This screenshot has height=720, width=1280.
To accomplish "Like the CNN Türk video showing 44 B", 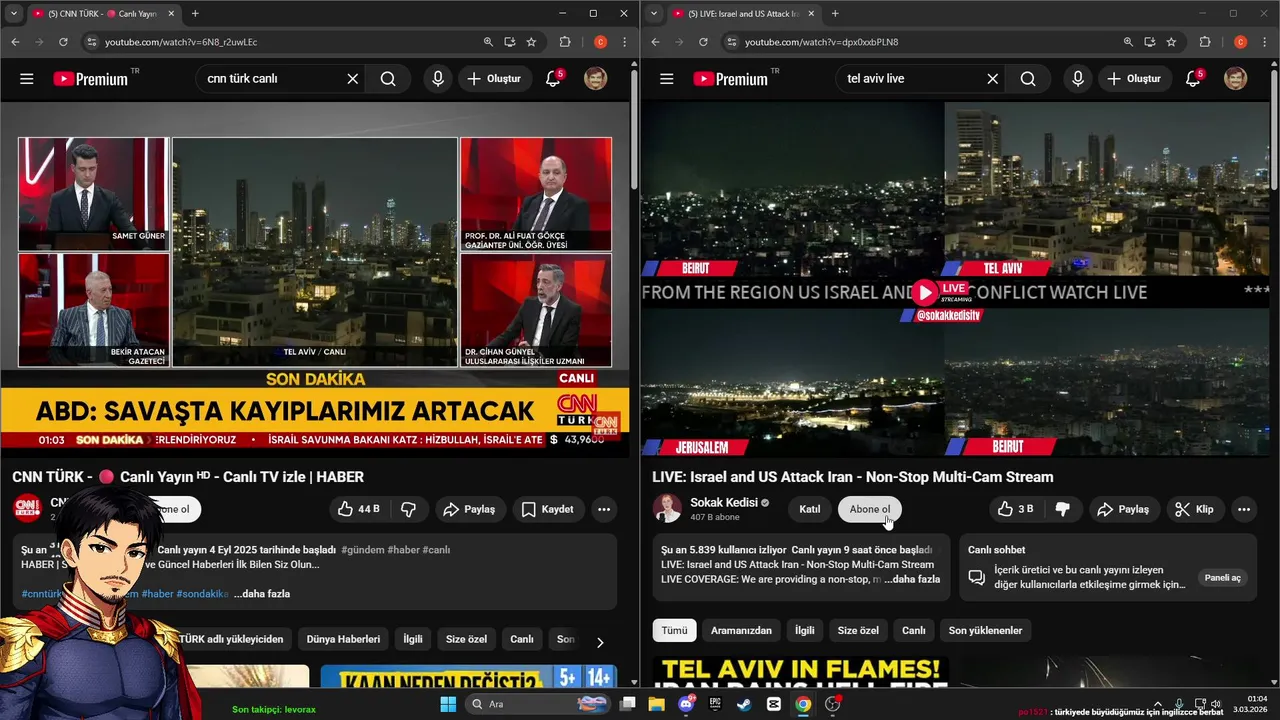I will (x=359, y=509).
